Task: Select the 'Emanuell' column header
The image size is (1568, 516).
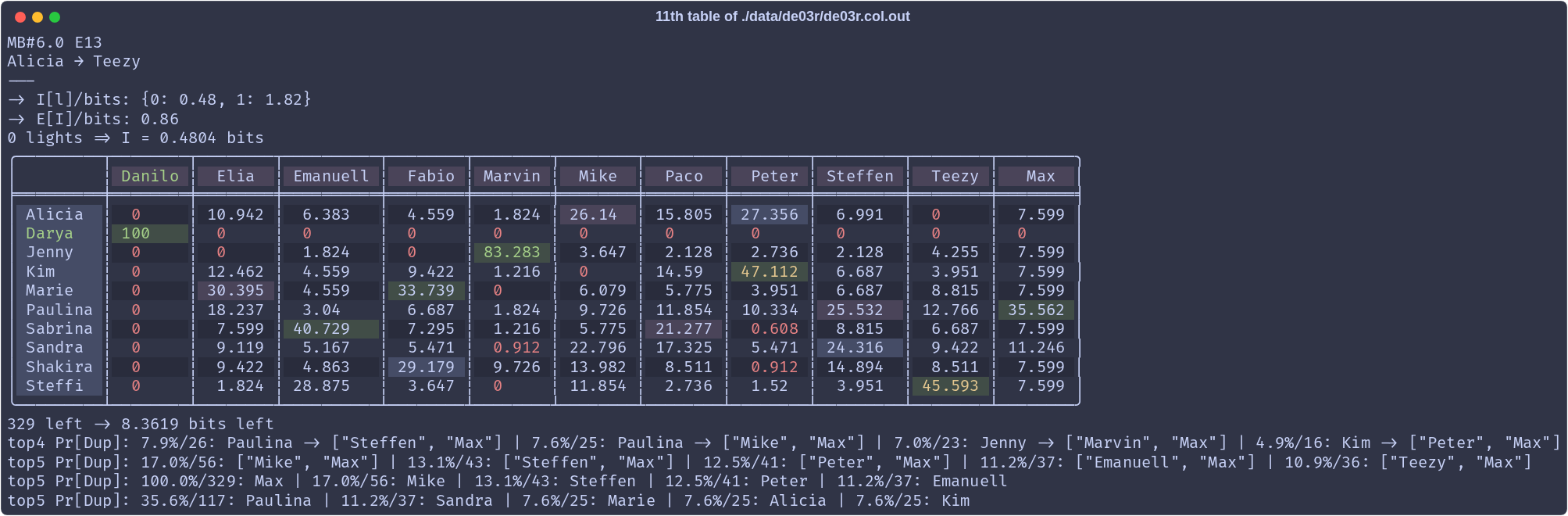Action: coord(331,176)
